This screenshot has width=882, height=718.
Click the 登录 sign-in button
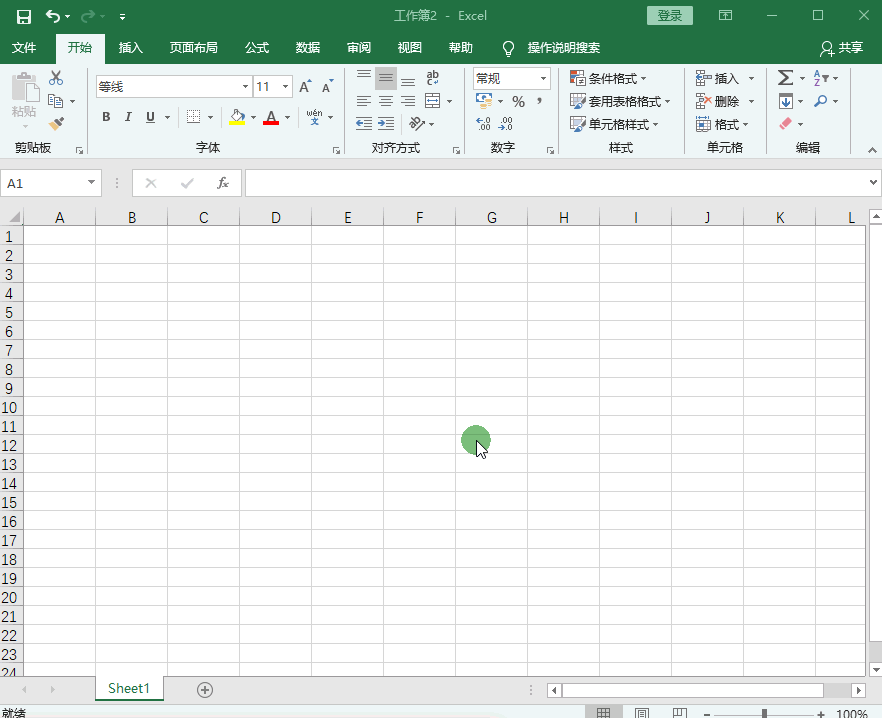669,16
